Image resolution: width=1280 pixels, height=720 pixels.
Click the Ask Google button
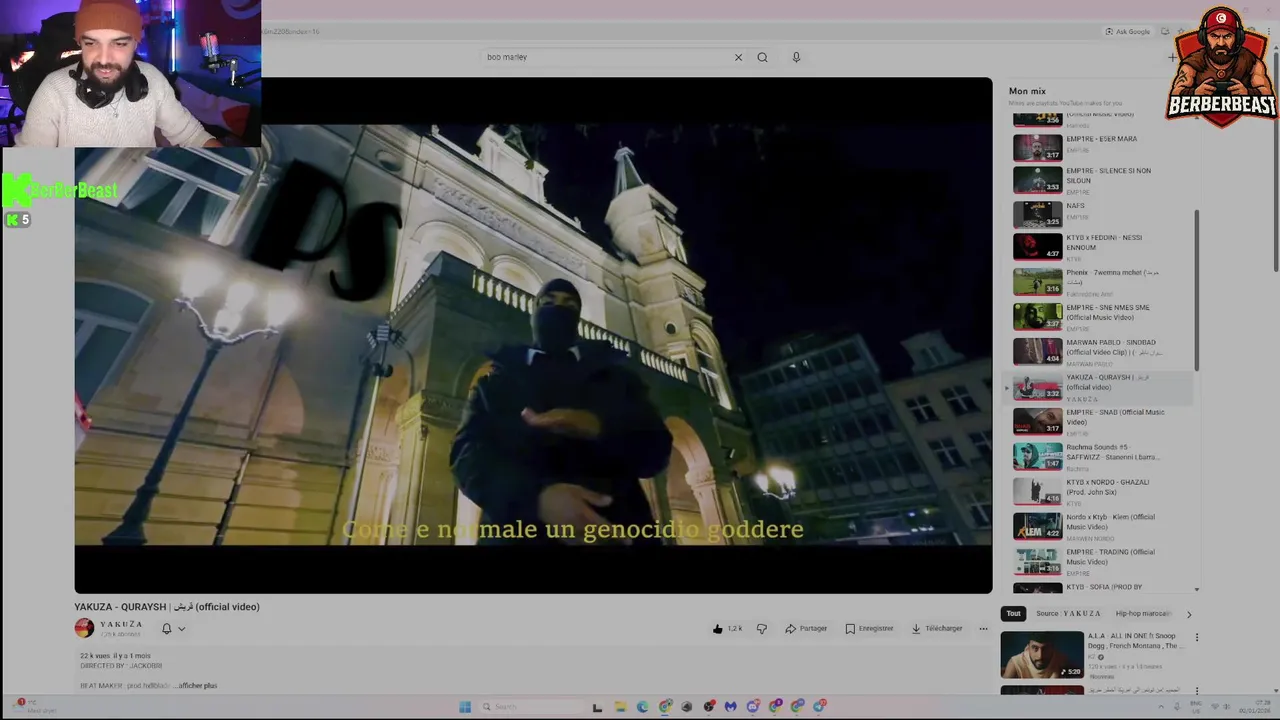1128,31
